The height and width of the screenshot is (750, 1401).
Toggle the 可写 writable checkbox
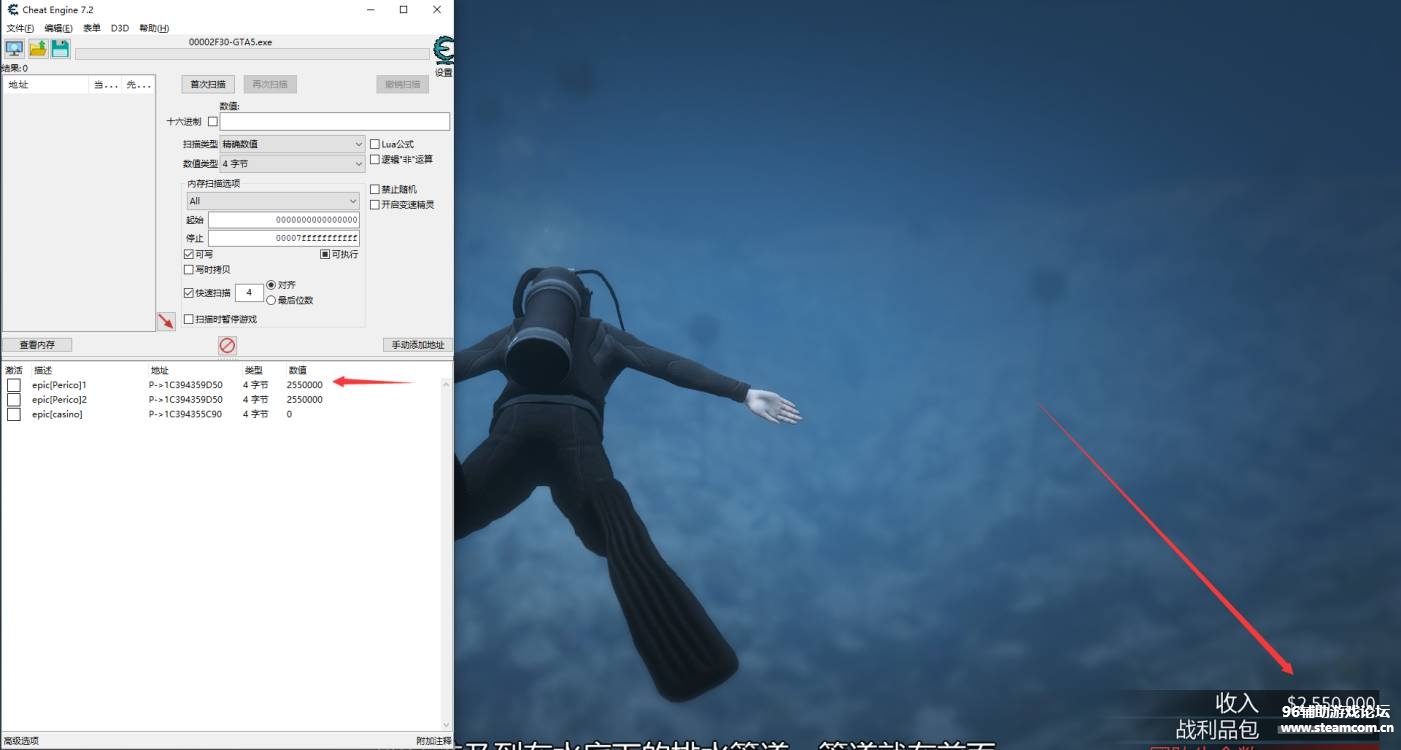click(189, 254)
